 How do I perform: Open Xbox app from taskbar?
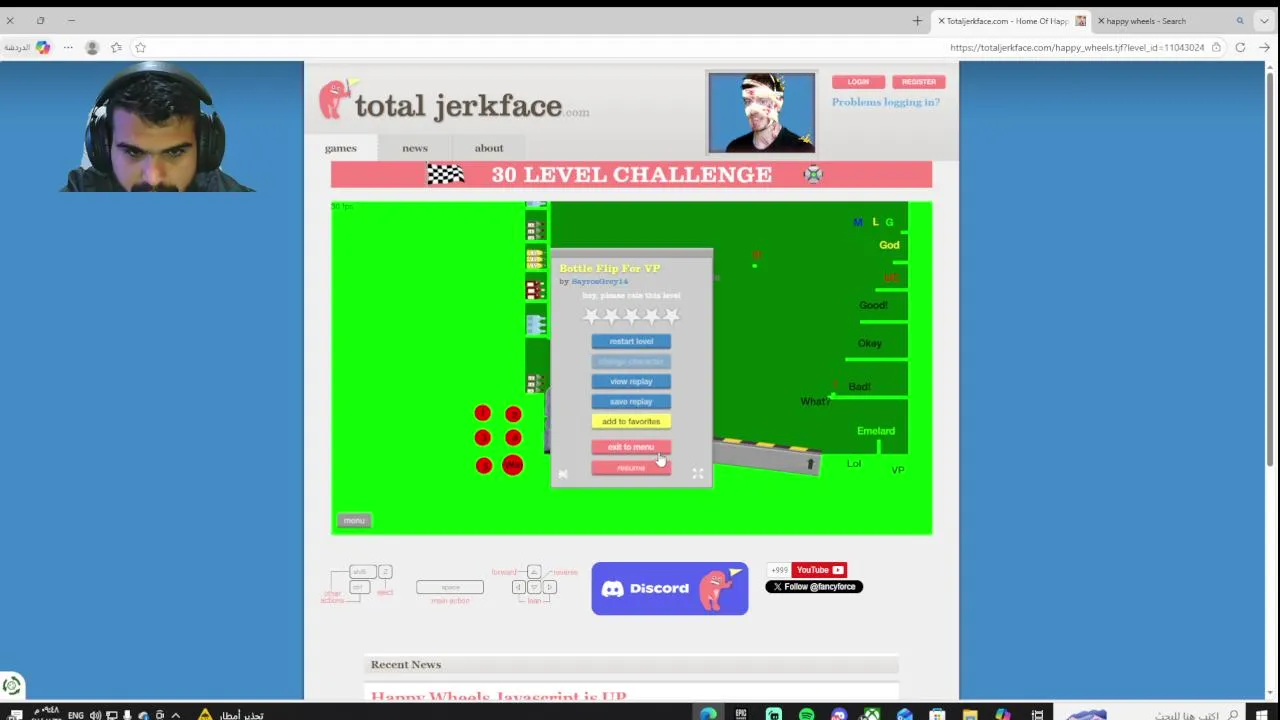(871, 714)
